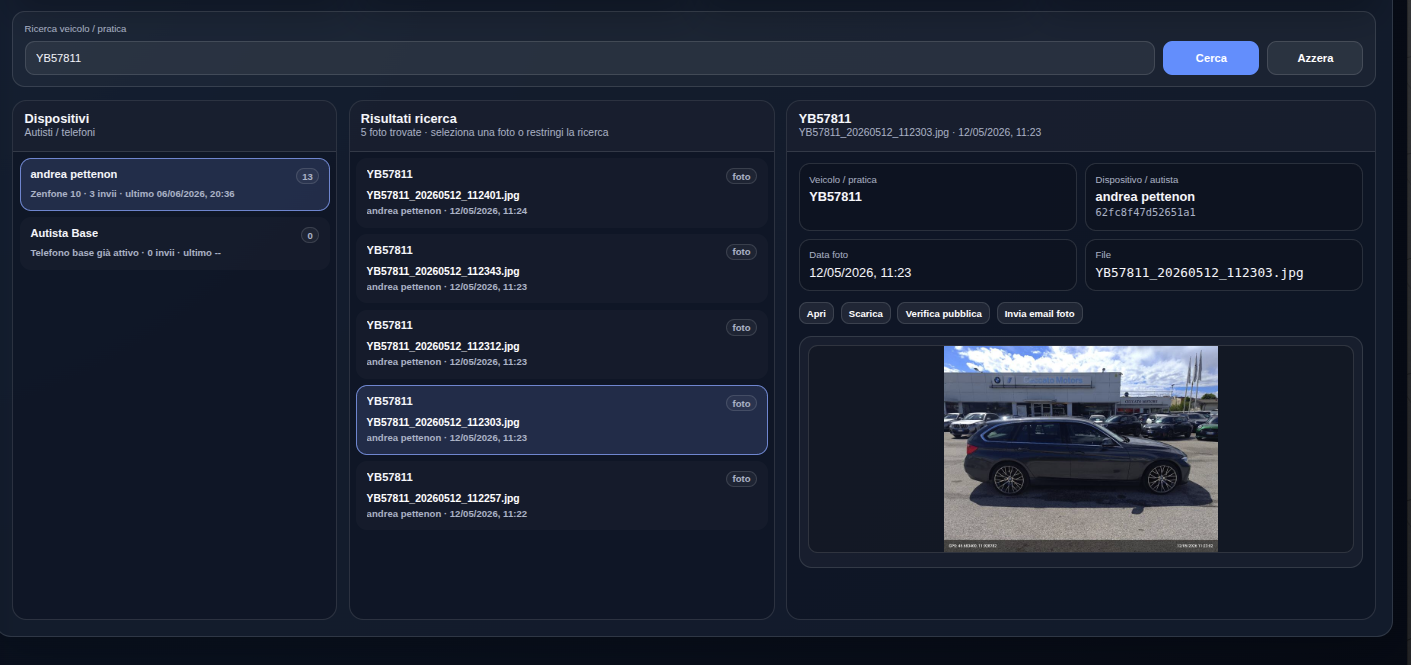Click the Apri button
1411x665 pixels.
816,313
